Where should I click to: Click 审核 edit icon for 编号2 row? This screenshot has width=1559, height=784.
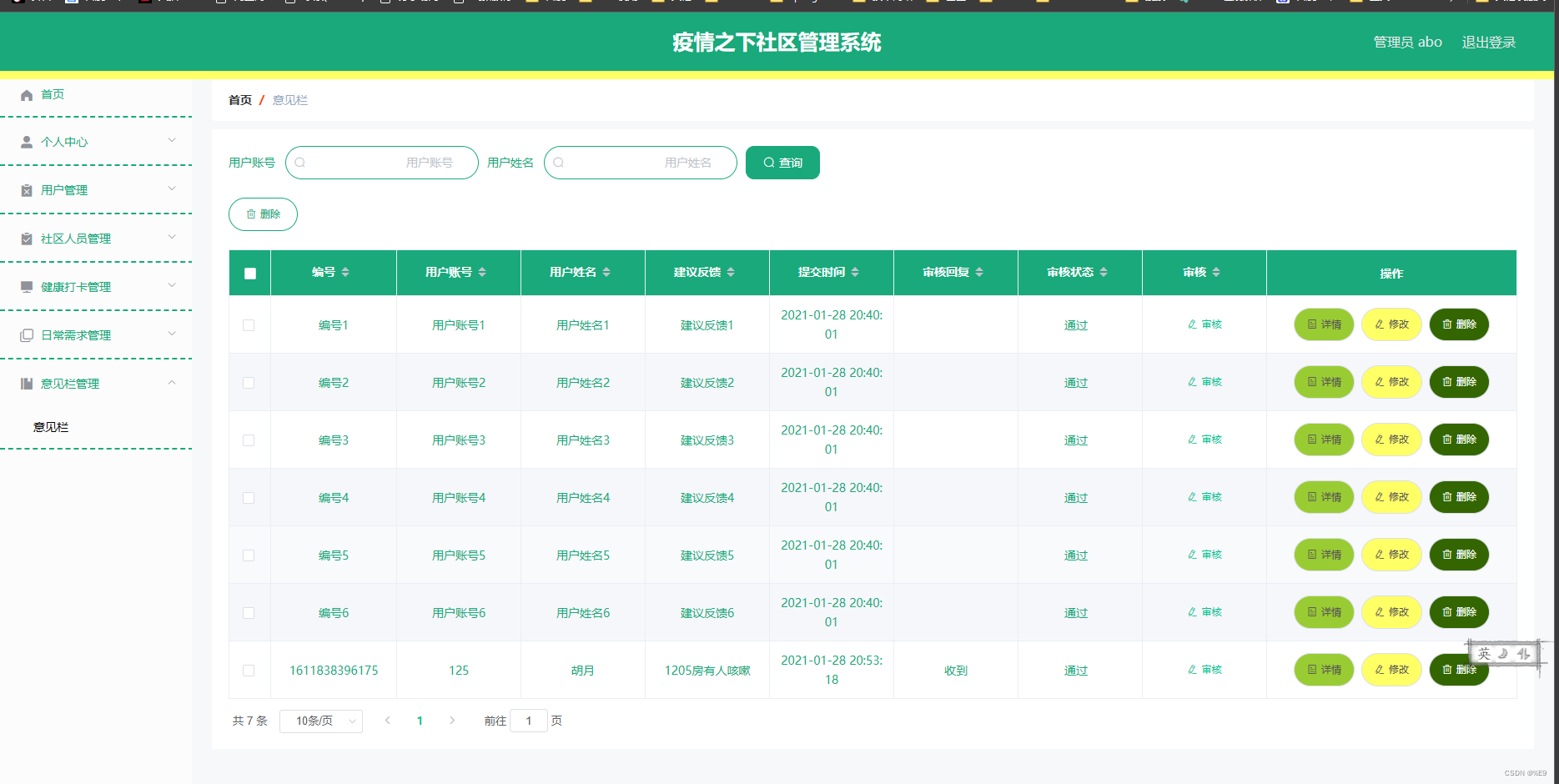(x=1193, y=382)
